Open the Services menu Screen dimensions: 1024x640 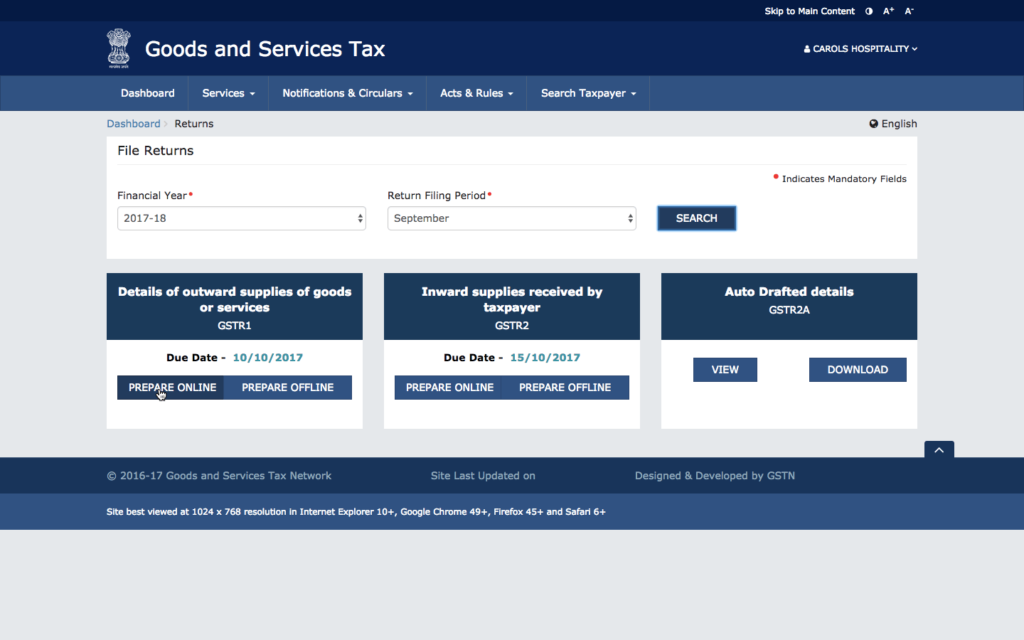(x=227, y=92)
